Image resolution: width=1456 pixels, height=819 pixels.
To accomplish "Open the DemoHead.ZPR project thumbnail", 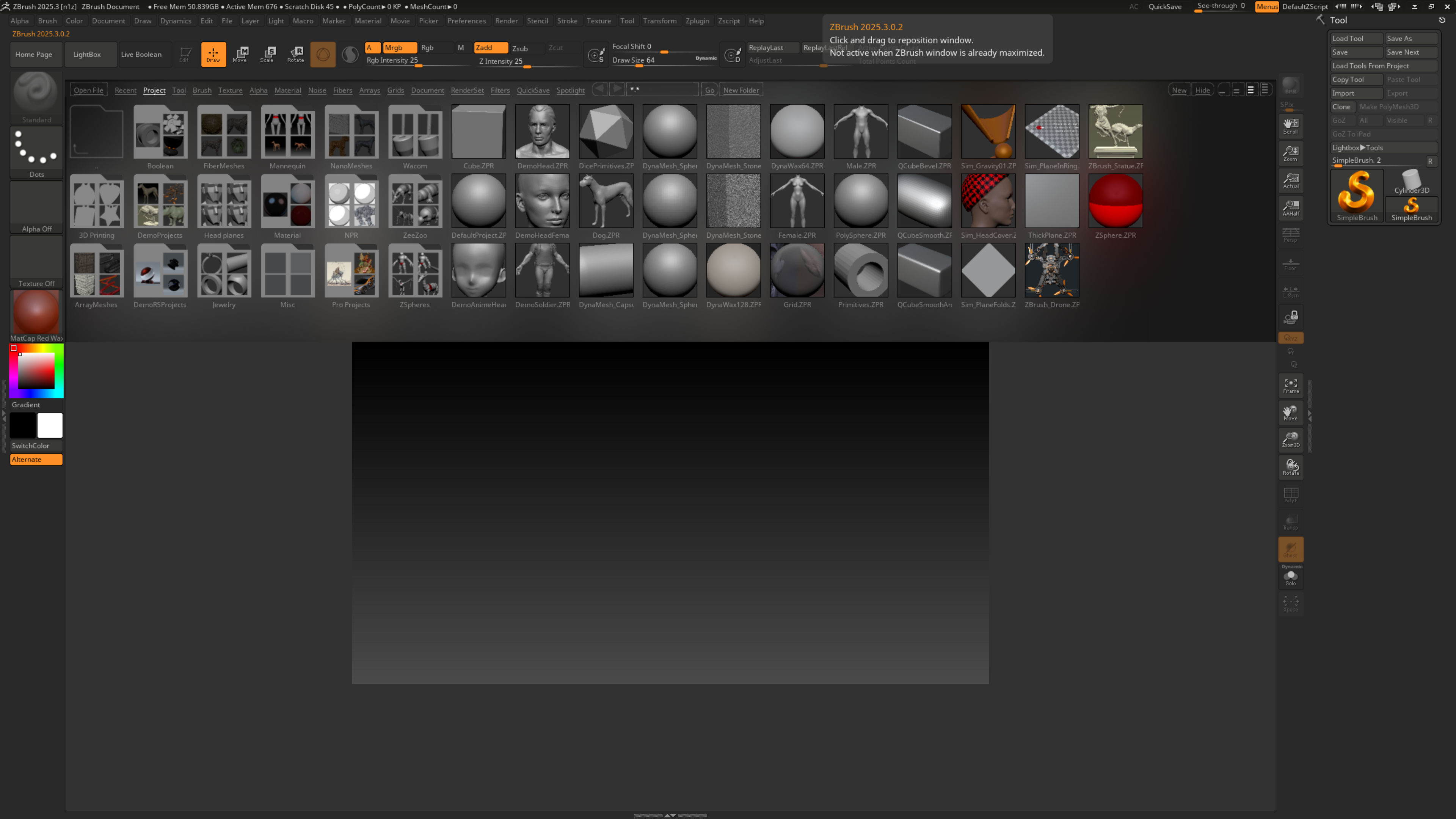I will pyautogui.click(x=542, y=131).
